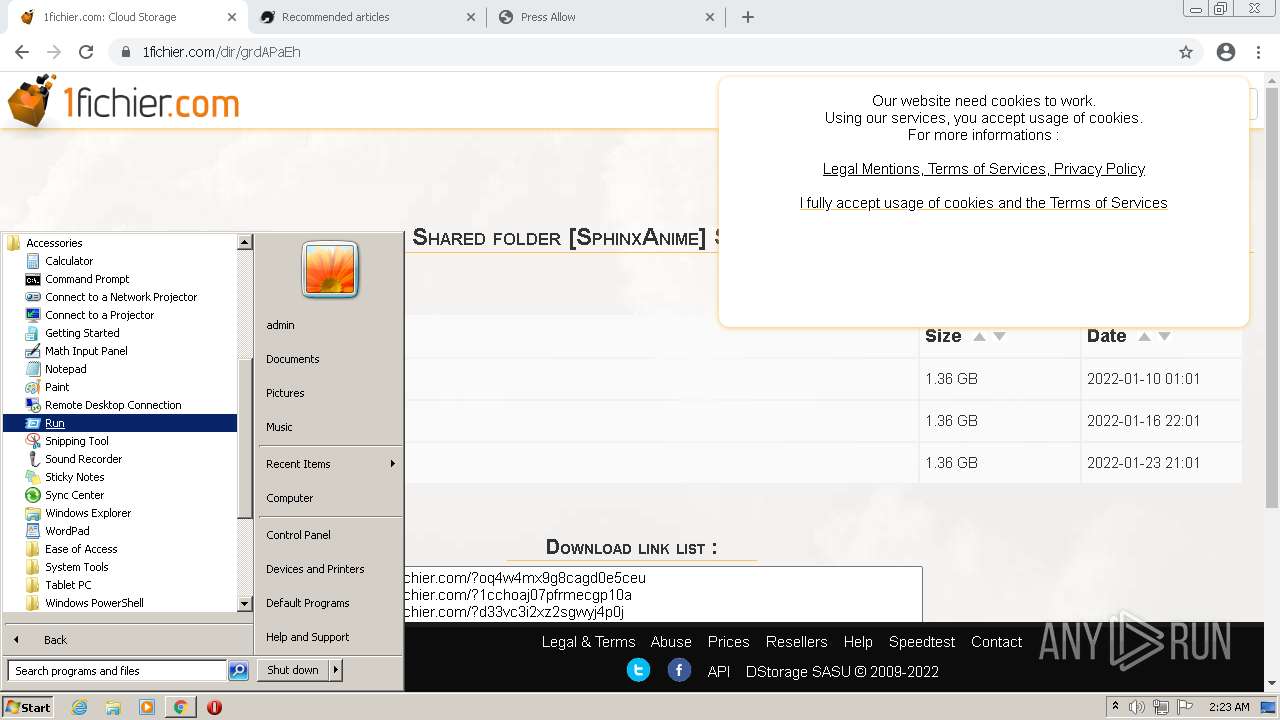
Task: Open Documents from Start menu
Action: (293, 359)
